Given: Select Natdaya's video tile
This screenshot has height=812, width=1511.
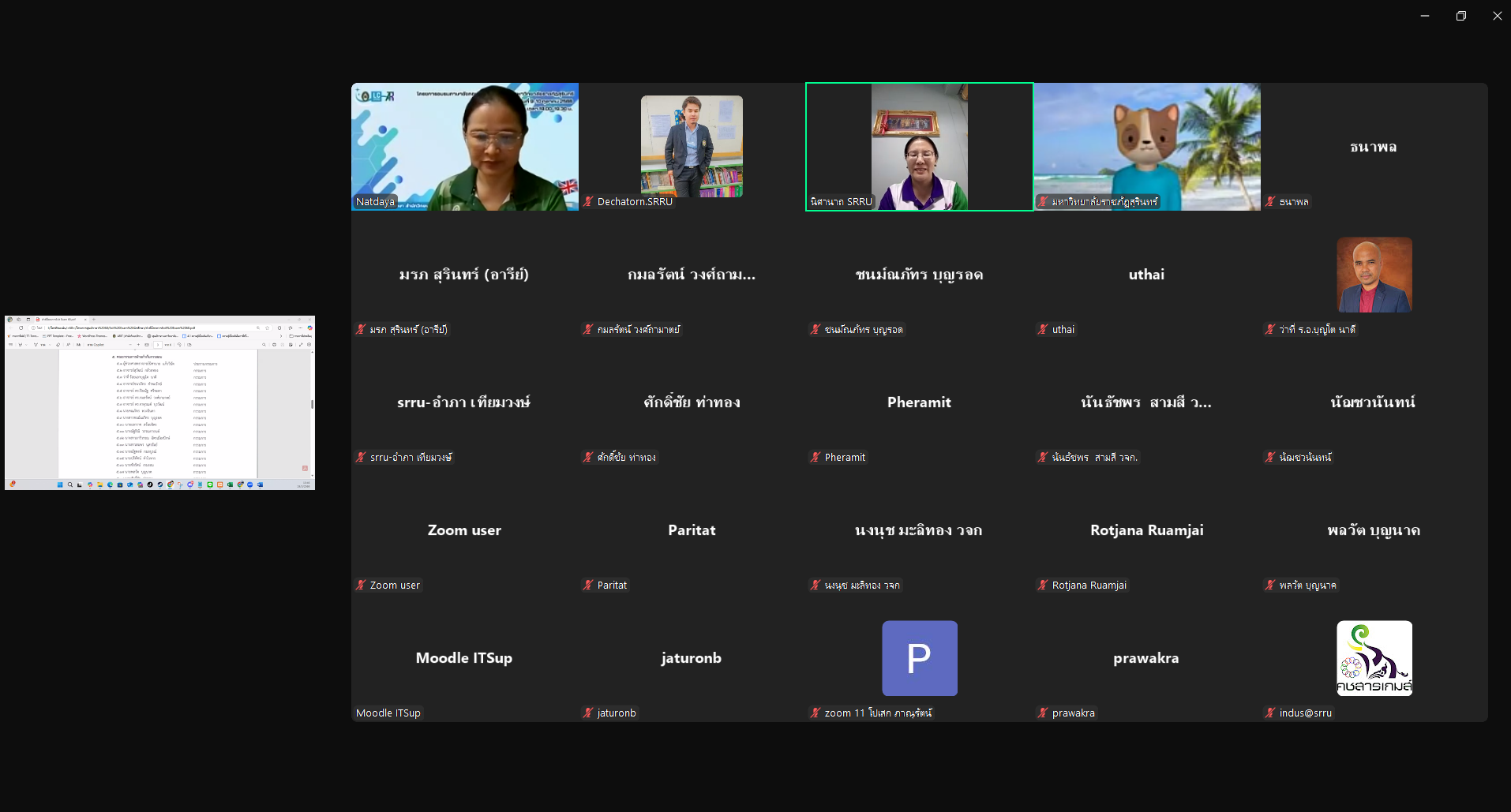Looking at the screenshot, I should point(465,147).
